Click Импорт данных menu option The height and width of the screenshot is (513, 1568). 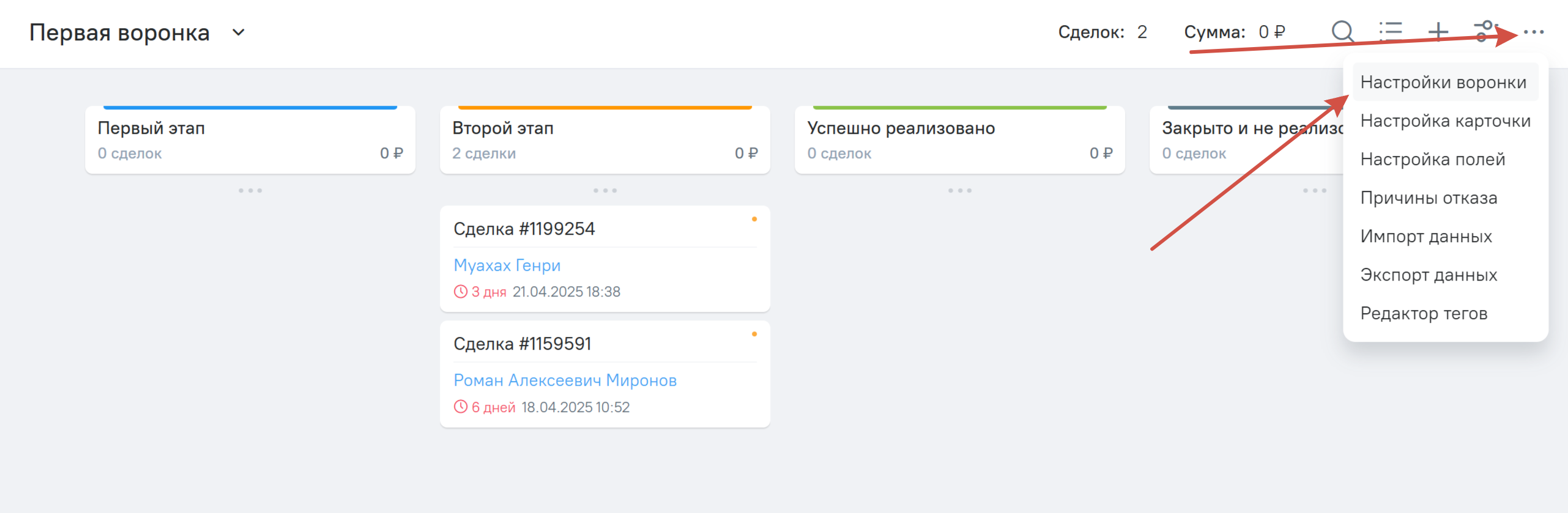point(1426,237)
